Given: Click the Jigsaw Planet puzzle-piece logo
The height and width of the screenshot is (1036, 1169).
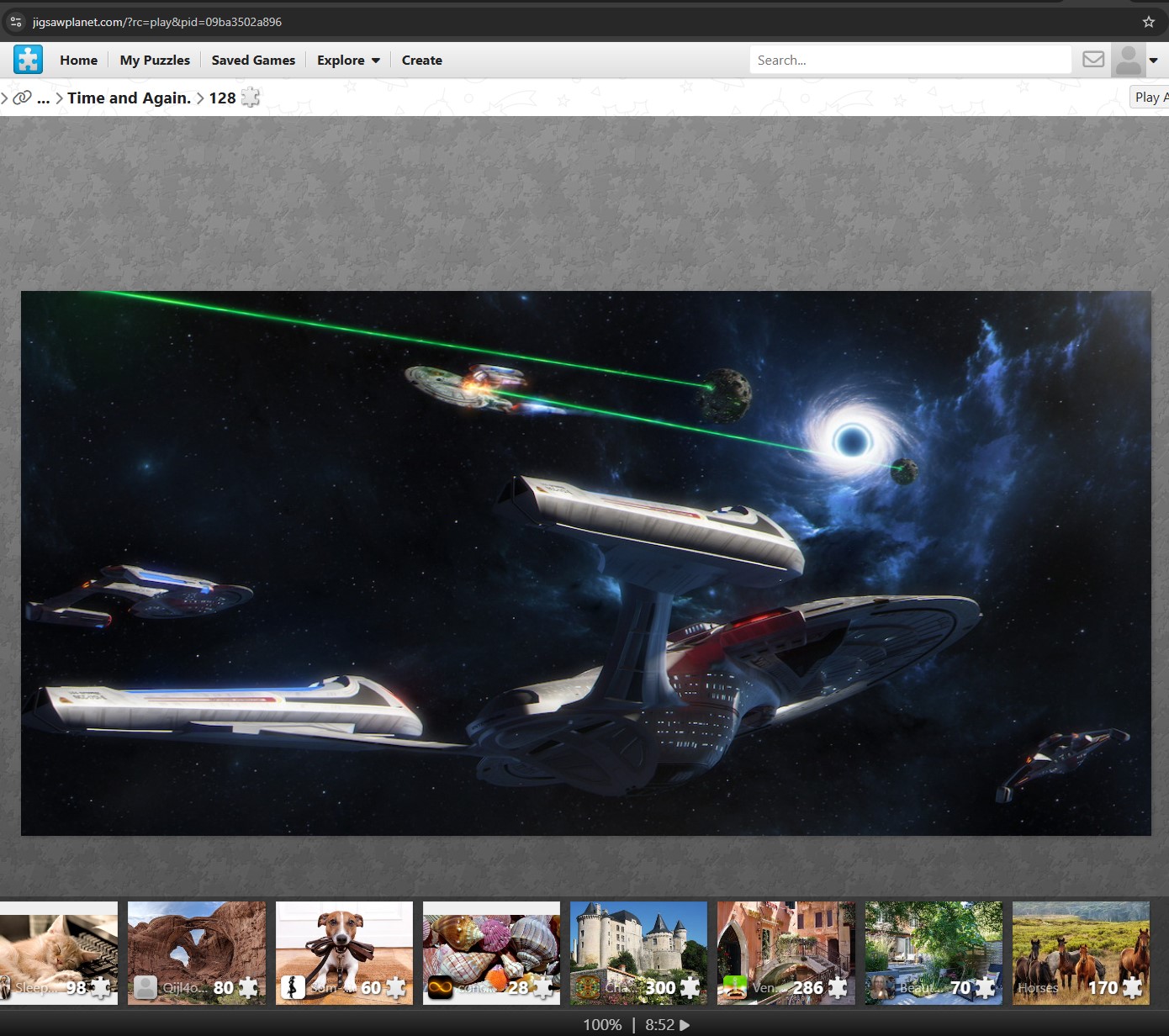Looking at the screenshot, I should 28,60.
